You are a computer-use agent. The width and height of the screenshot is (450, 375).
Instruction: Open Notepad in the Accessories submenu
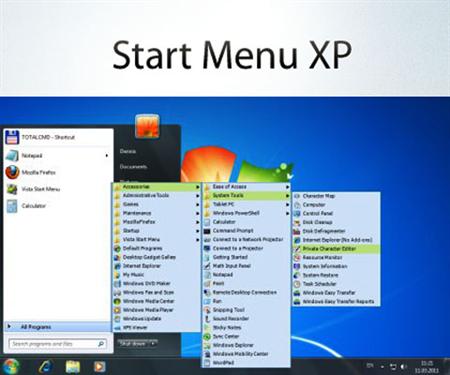[x=247, y=275]
